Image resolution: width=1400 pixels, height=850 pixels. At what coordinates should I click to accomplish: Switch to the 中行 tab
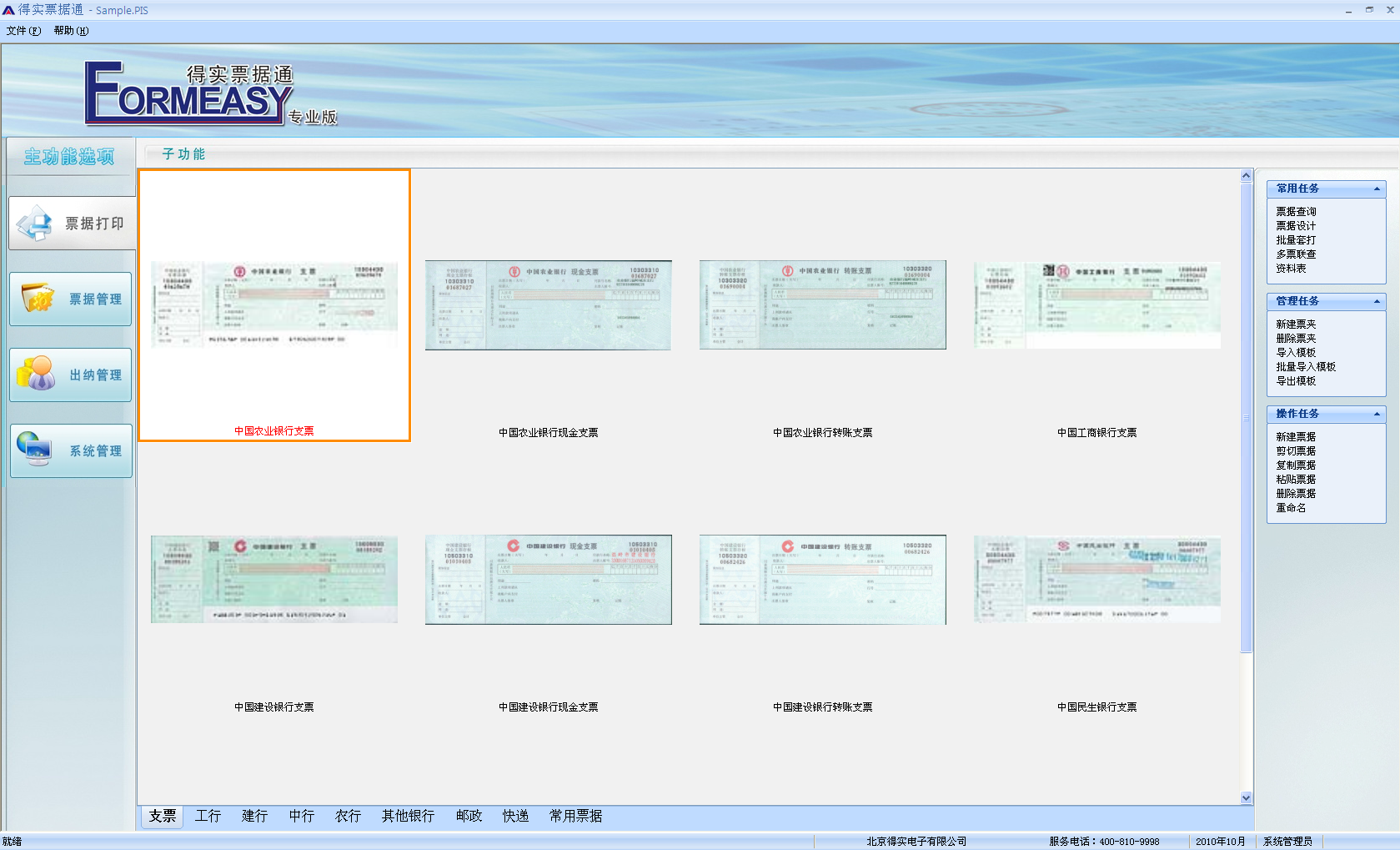302,816
